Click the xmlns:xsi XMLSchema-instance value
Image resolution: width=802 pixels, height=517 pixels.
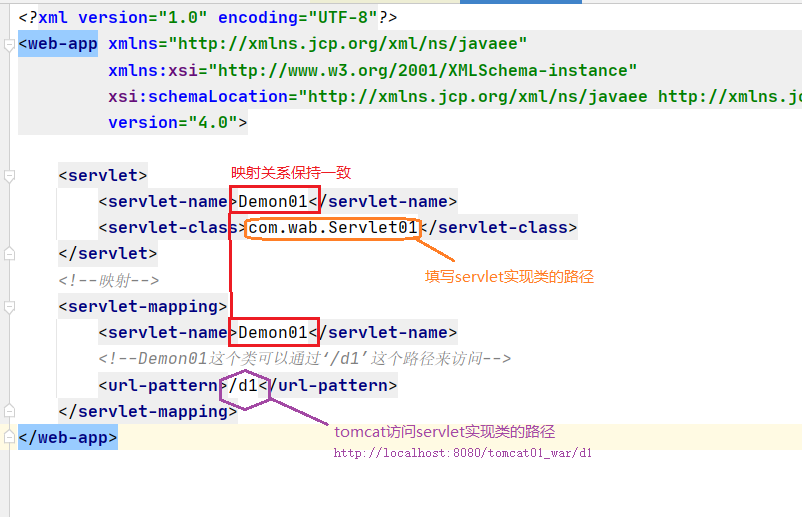coord(422,70)
